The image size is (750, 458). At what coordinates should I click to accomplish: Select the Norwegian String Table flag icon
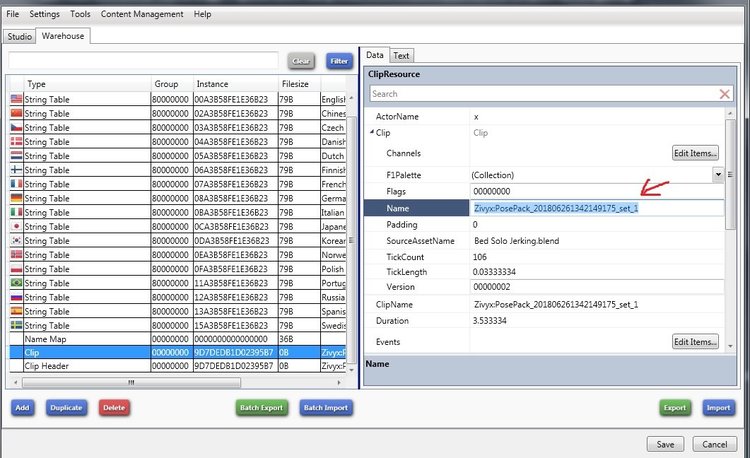16,254
